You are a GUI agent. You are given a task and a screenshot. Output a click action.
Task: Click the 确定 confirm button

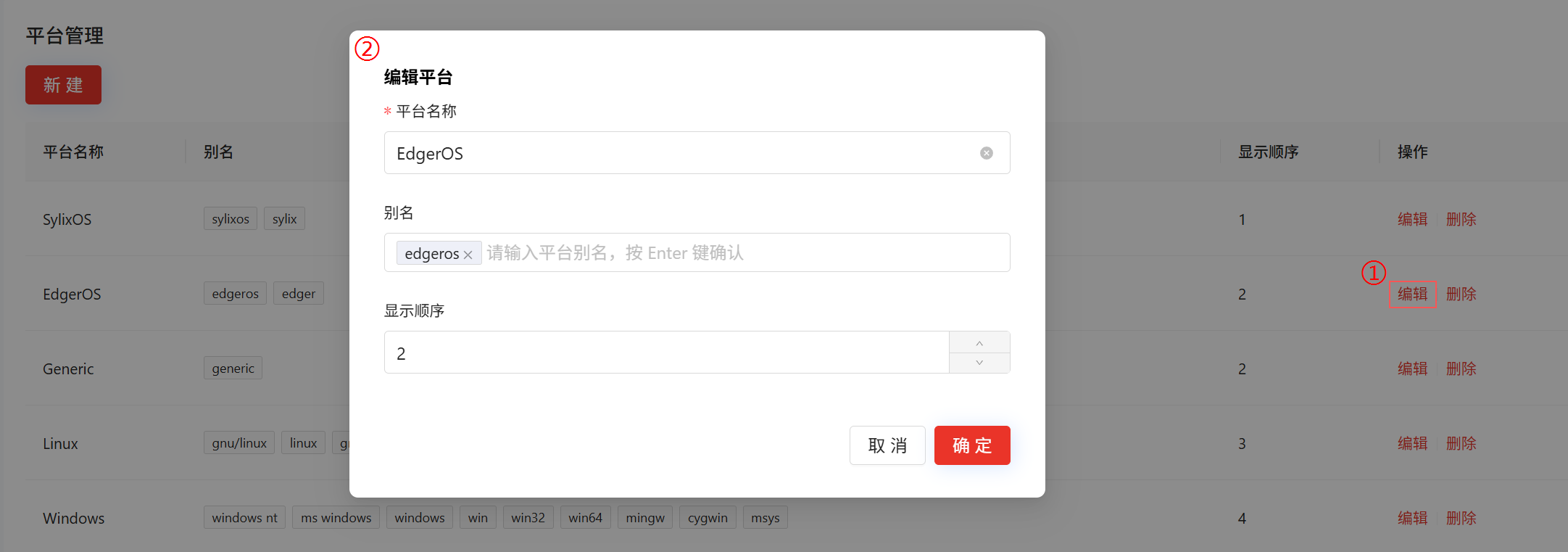971,445
